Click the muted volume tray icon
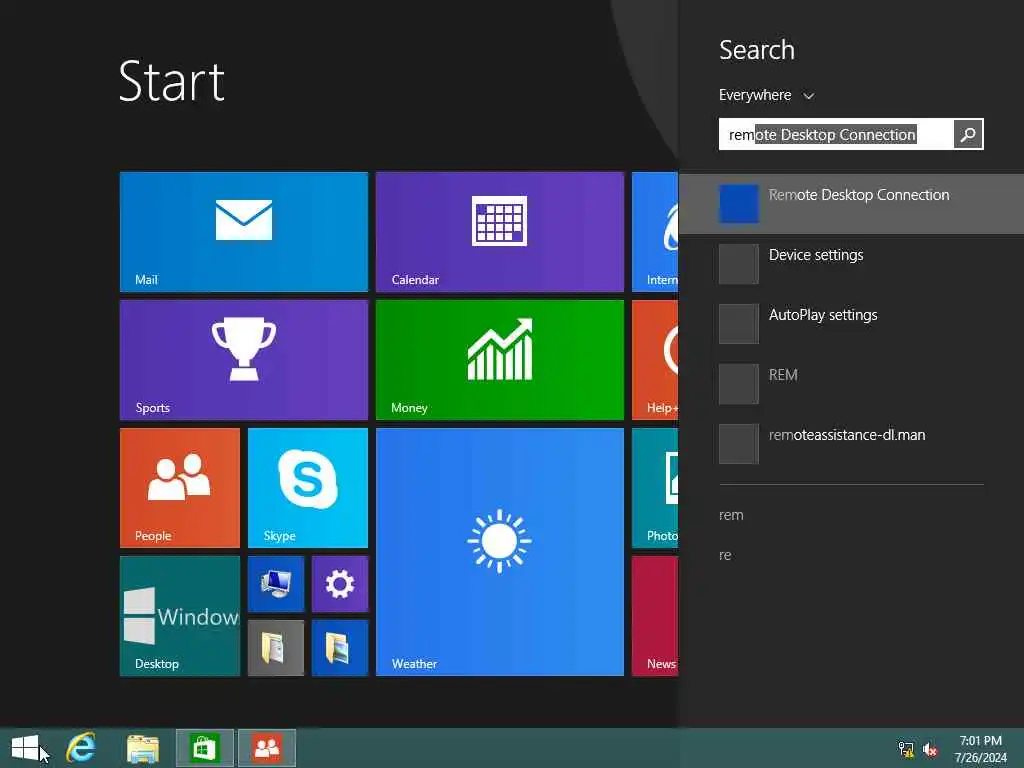The image size is (1024, 768). 930,750
